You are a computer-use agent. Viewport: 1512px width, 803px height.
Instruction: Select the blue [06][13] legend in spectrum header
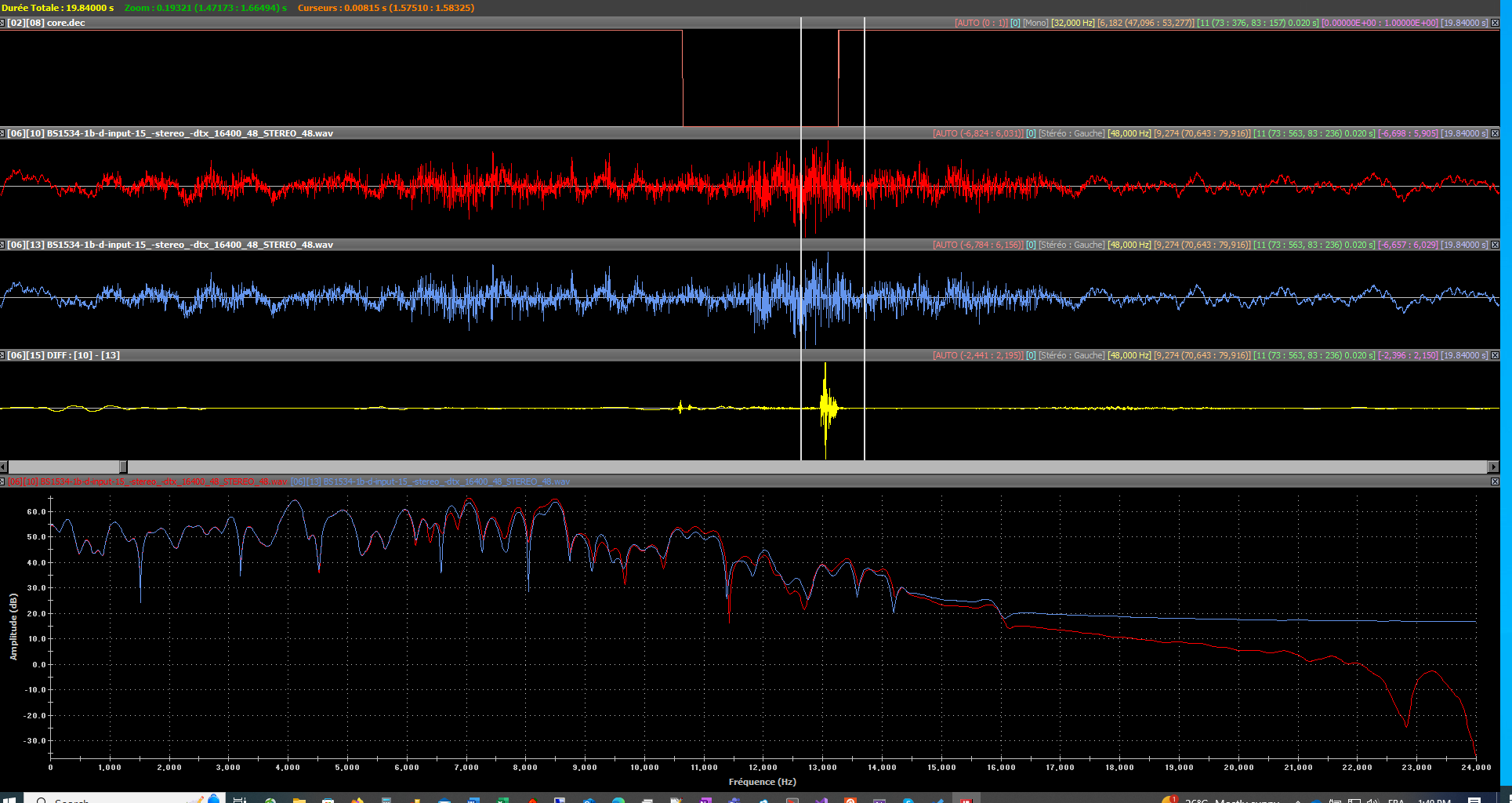point(430,481)
